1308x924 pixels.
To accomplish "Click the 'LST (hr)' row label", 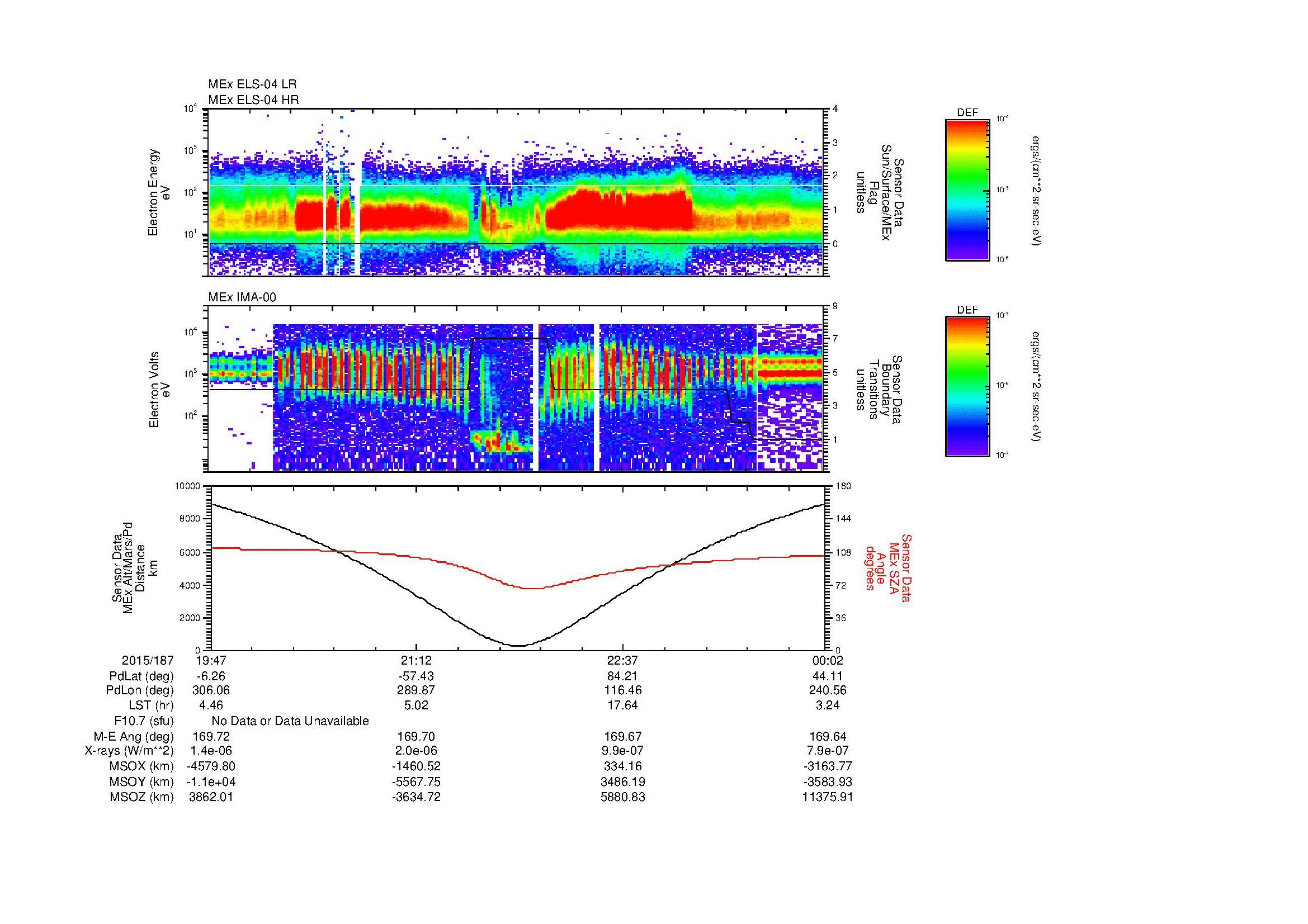I will (x=151, y=705).
